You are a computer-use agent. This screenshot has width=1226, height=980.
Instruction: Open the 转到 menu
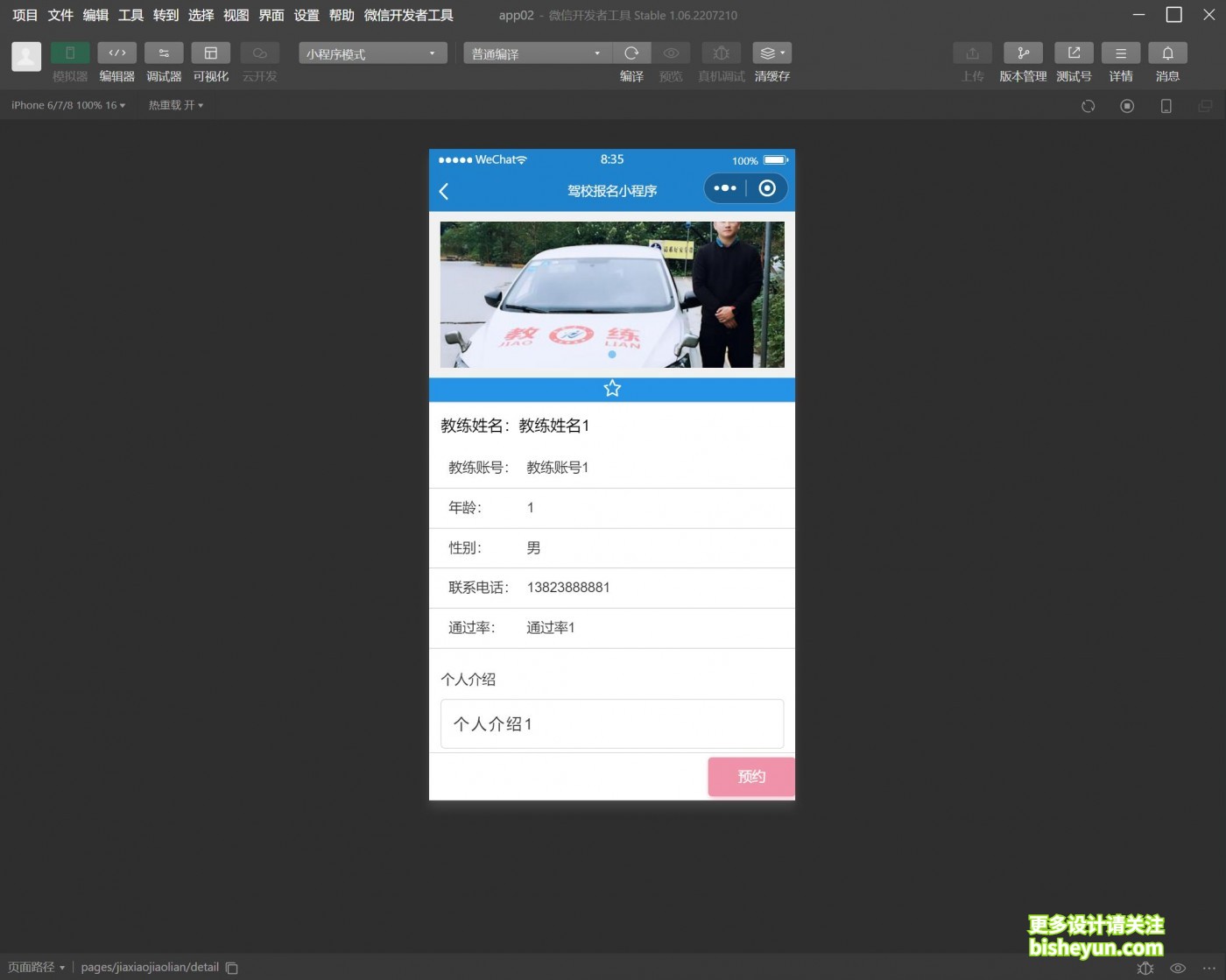(x=166, y=15)
